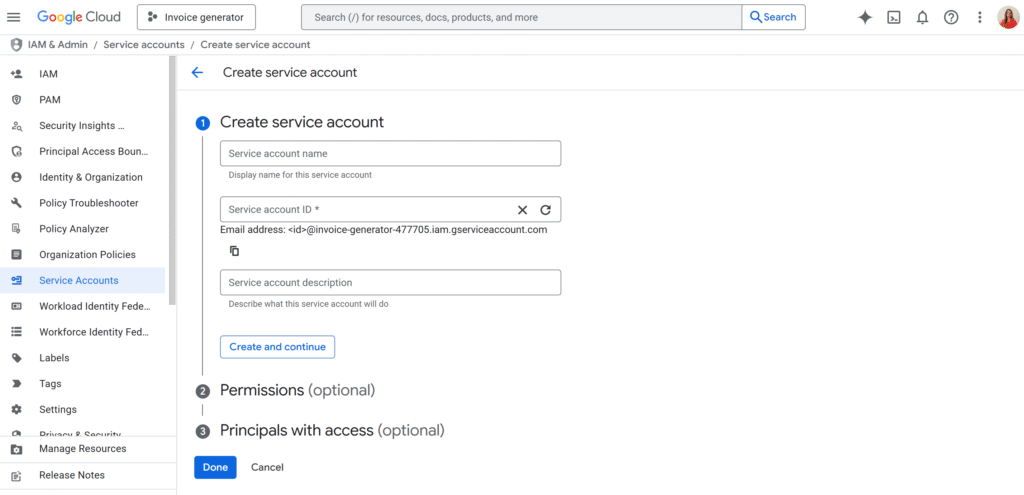Click the Service accounts breadcrumb link

point(144,45)
